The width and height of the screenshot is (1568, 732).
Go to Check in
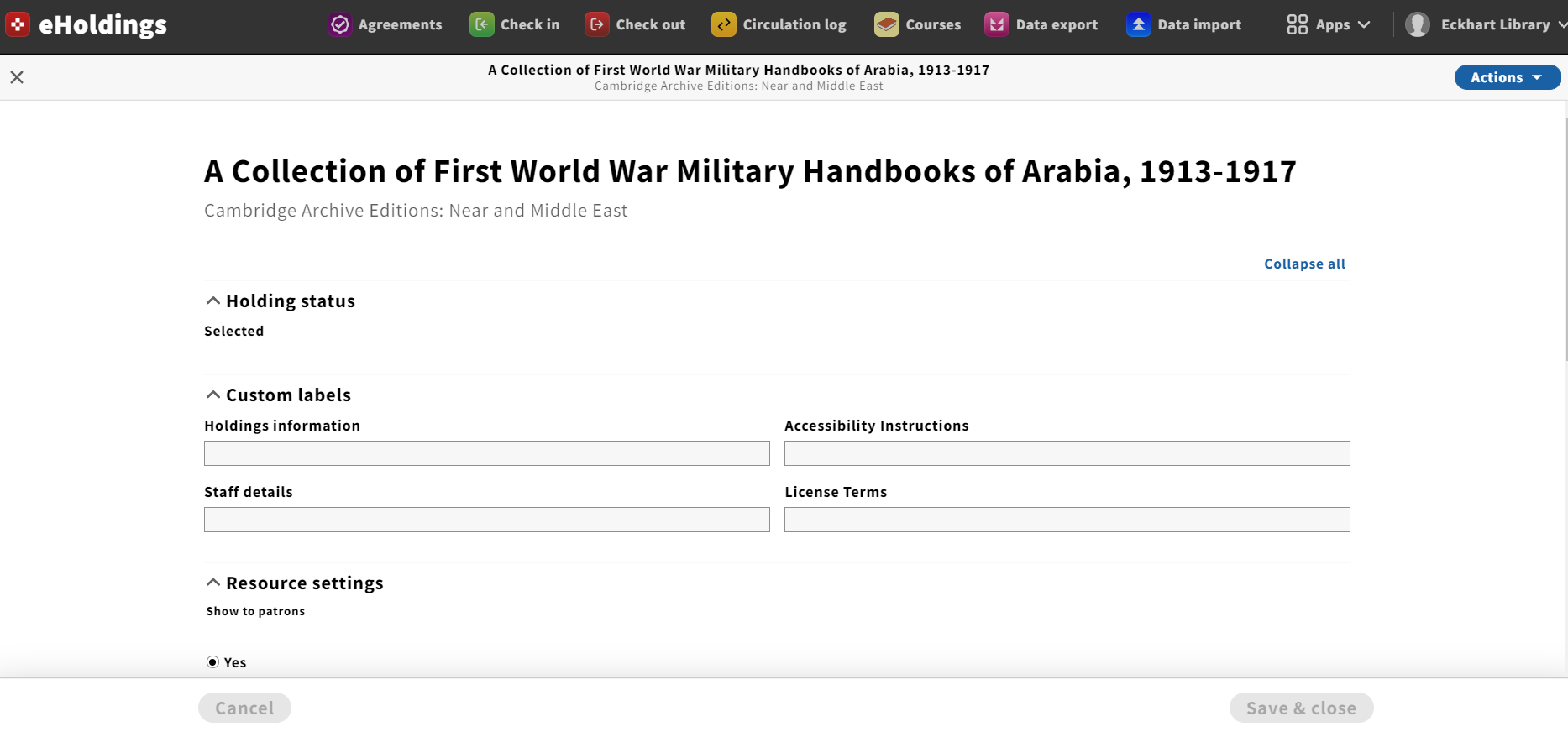click(x=515, y=24)
